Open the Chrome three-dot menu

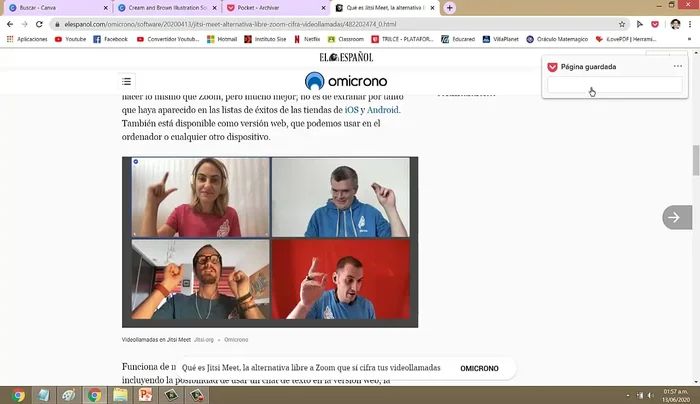point(690,24)
